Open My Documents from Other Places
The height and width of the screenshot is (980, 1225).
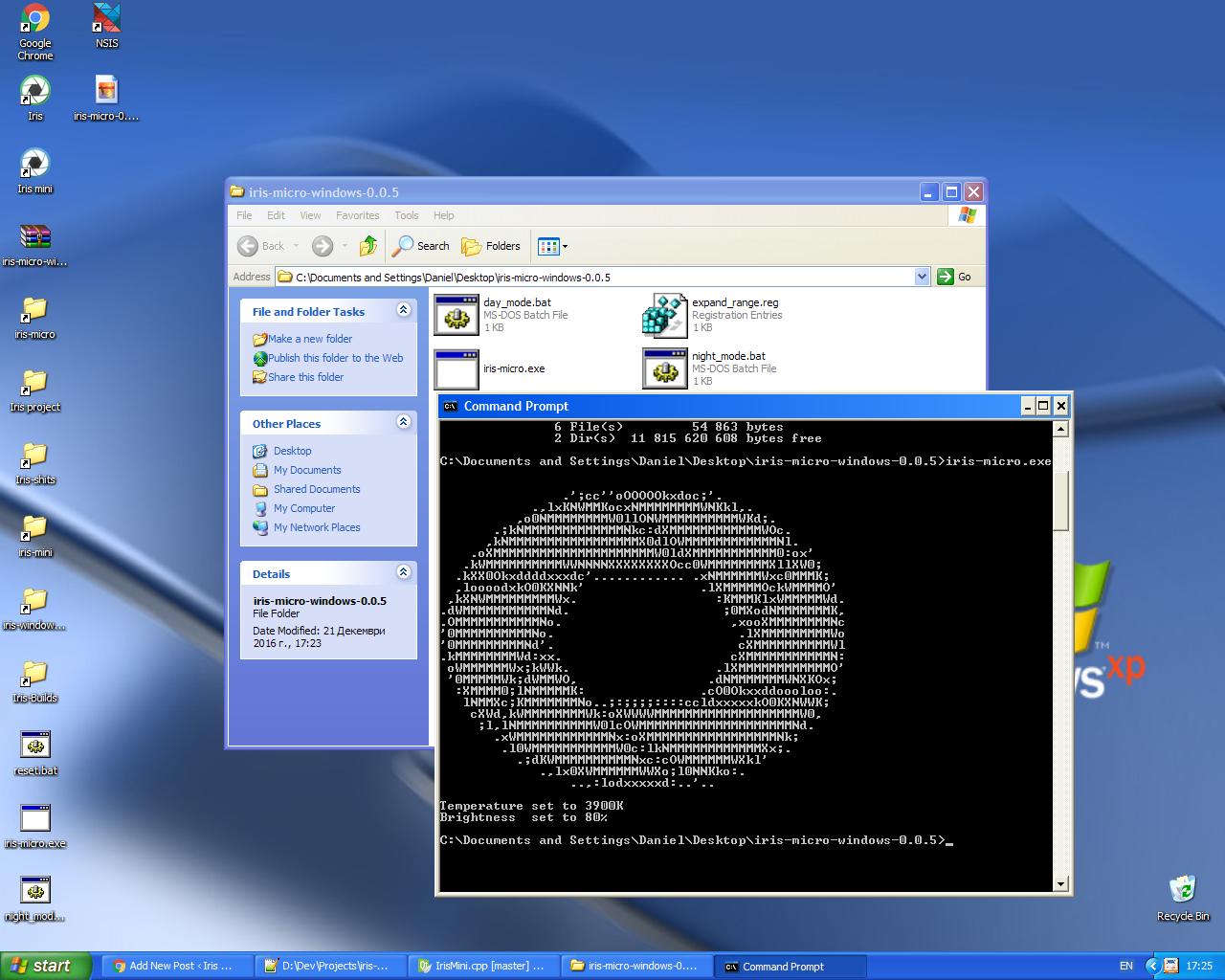coord(298,470)
